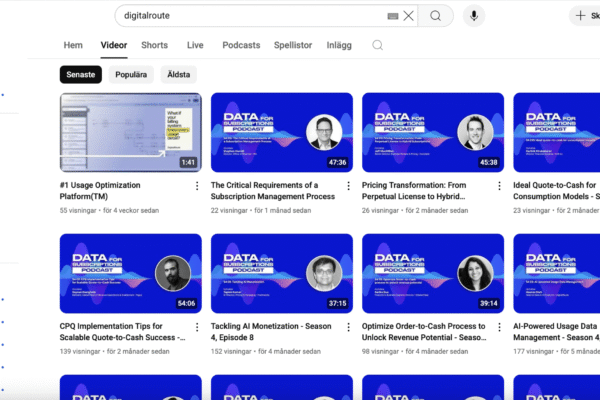
Task: Switch to the Spellistor tab
Action: pos(293,45)
